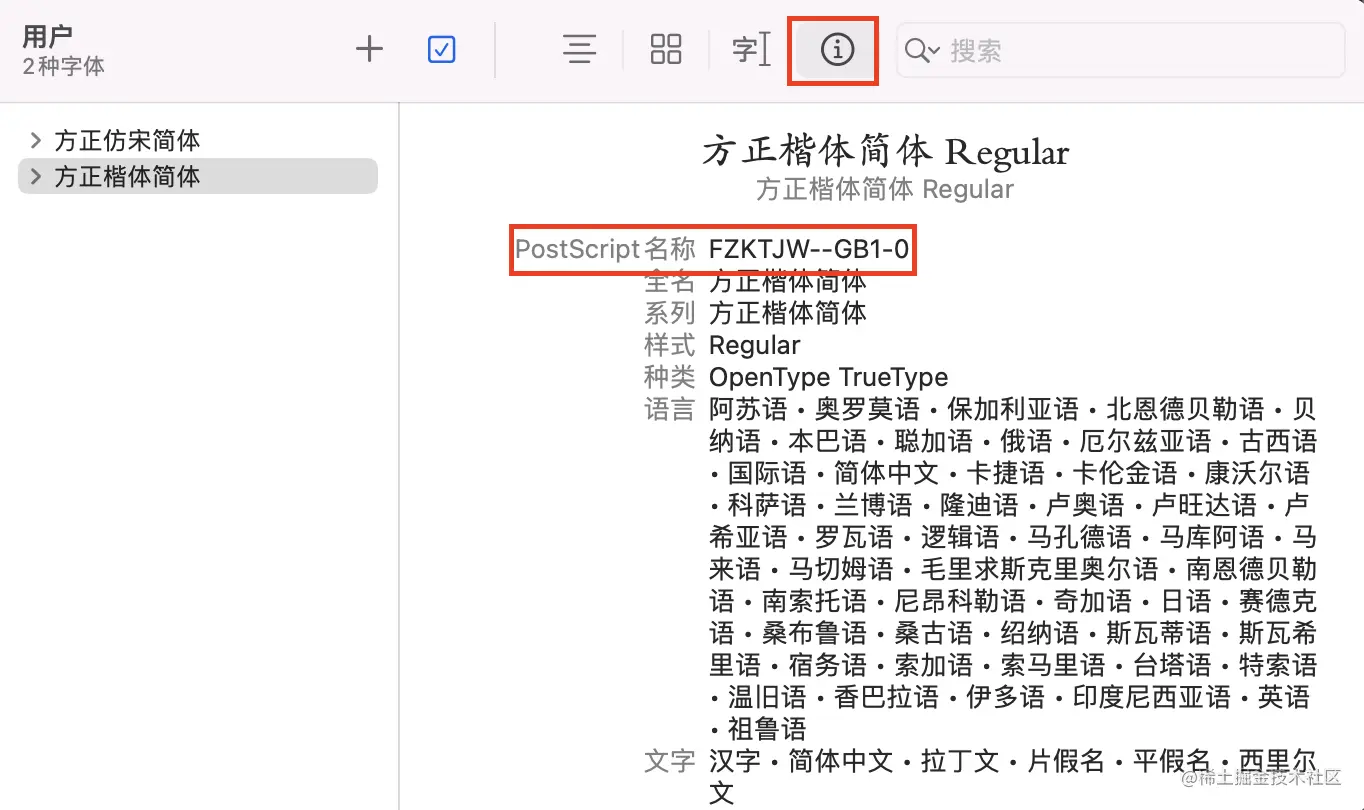Click the grey 方正楷体简体 Regular subtitle
Screen dimensions: 1364x810
coord(885,189)
